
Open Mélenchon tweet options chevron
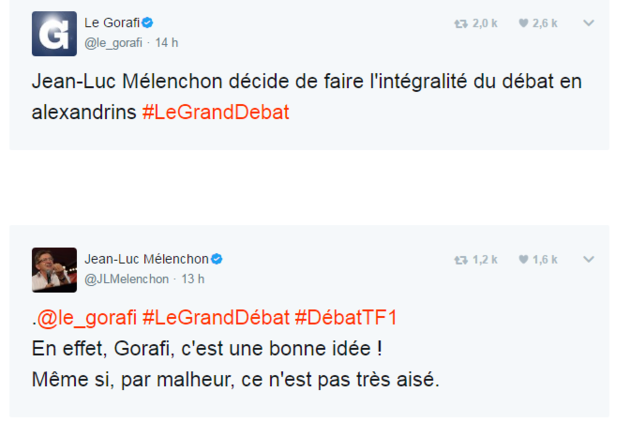590,260
